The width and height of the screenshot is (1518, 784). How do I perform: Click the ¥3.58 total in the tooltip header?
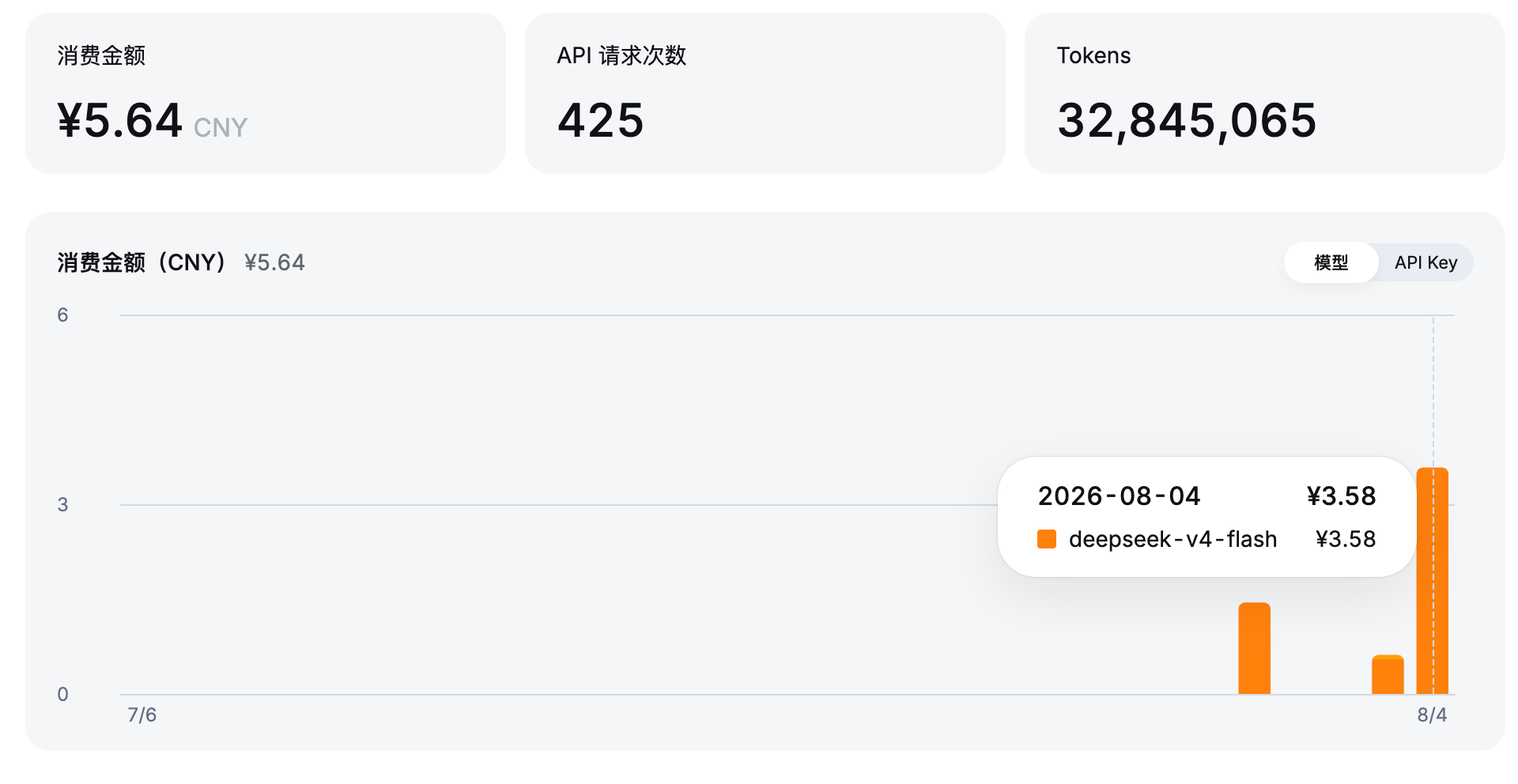click(1341, 496)
